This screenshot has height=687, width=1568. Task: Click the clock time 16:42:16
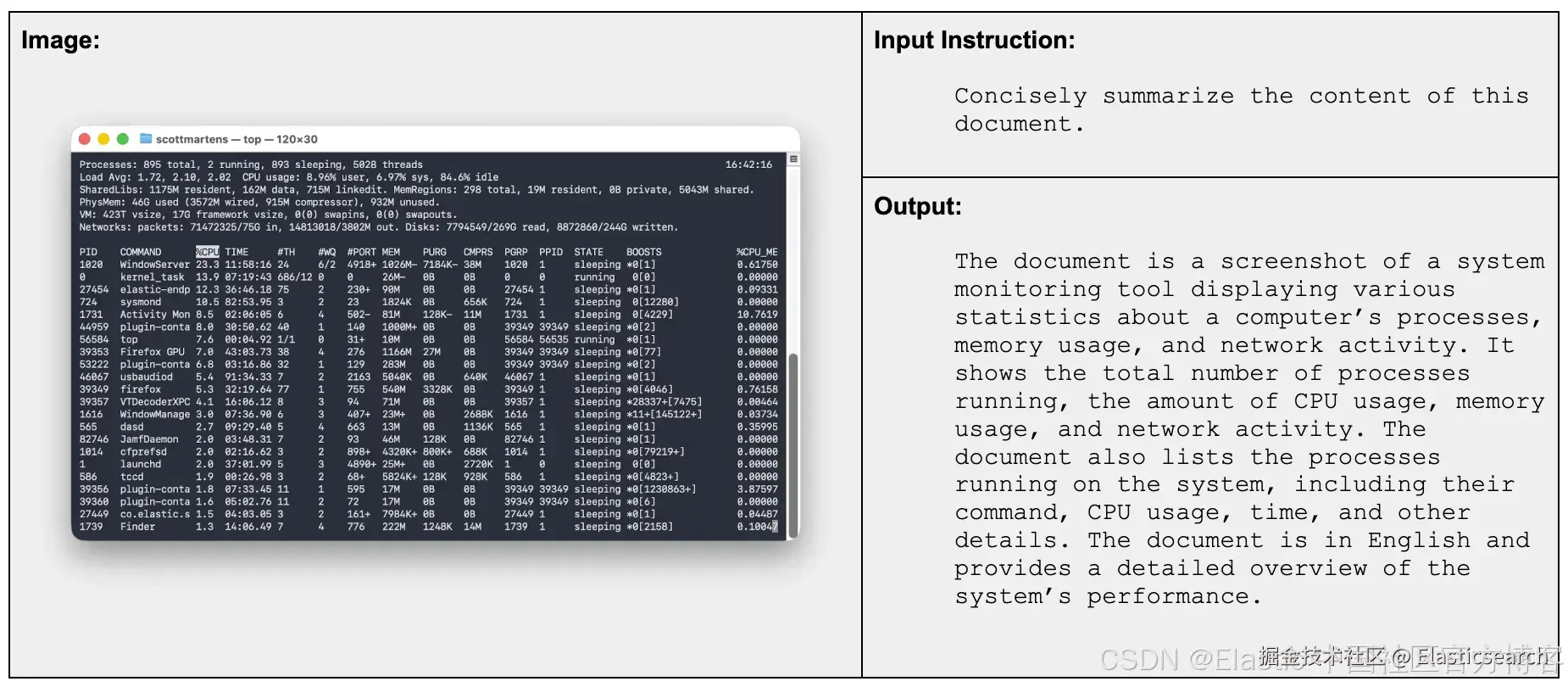748,165
